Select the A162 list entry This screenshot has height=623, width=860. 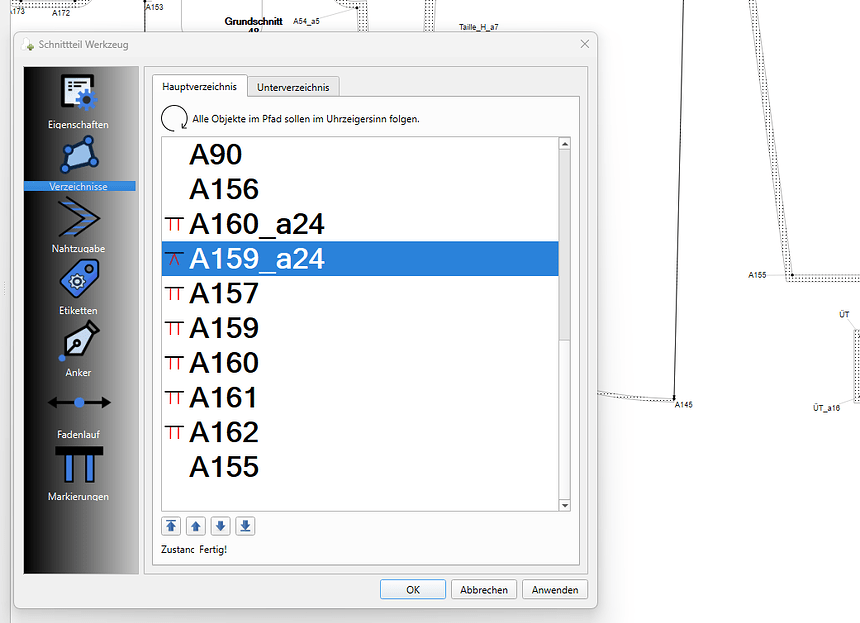click(x=360, y=432)
